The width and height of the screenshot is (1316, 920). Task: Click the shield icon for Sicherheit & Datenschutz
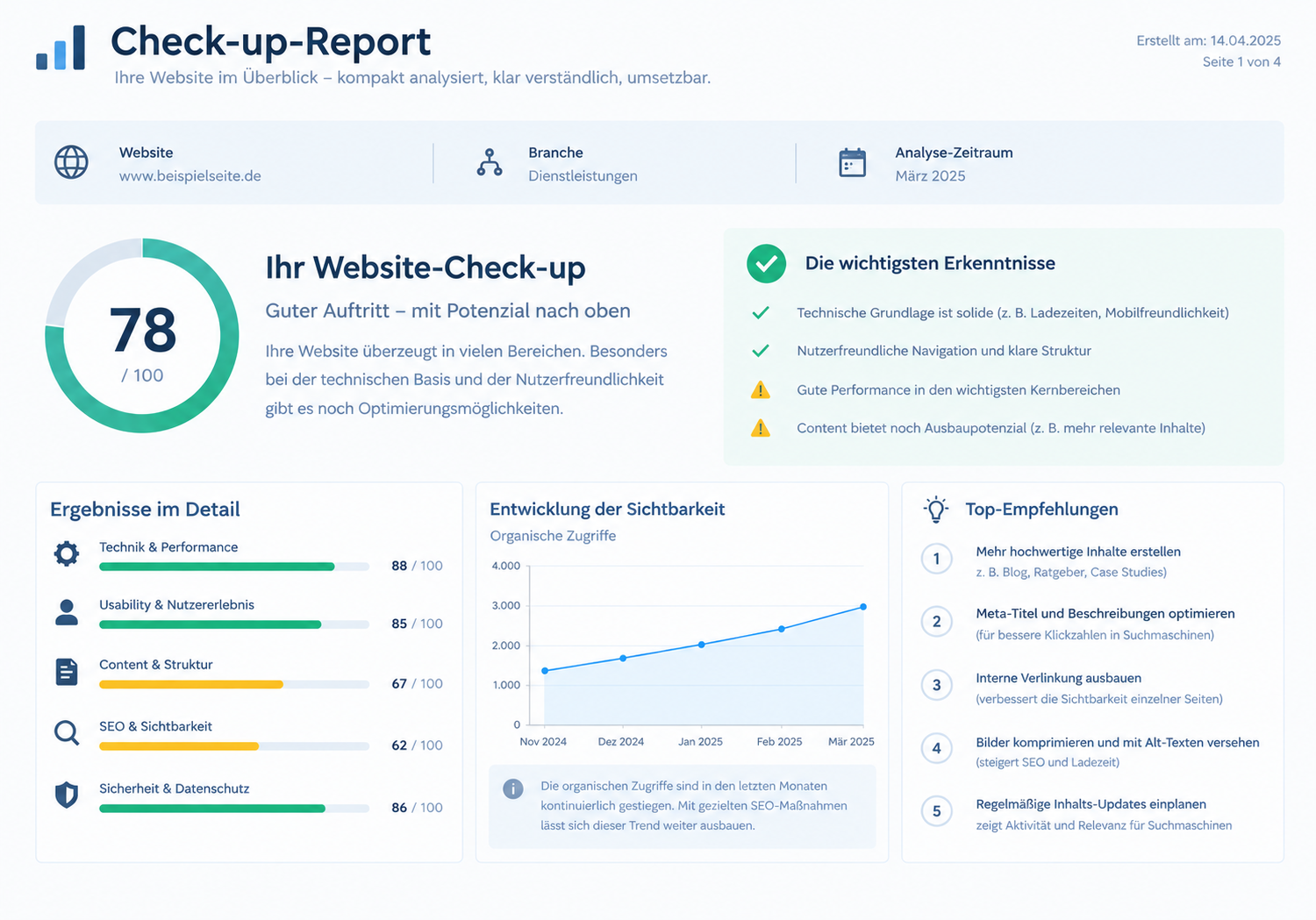67,795
